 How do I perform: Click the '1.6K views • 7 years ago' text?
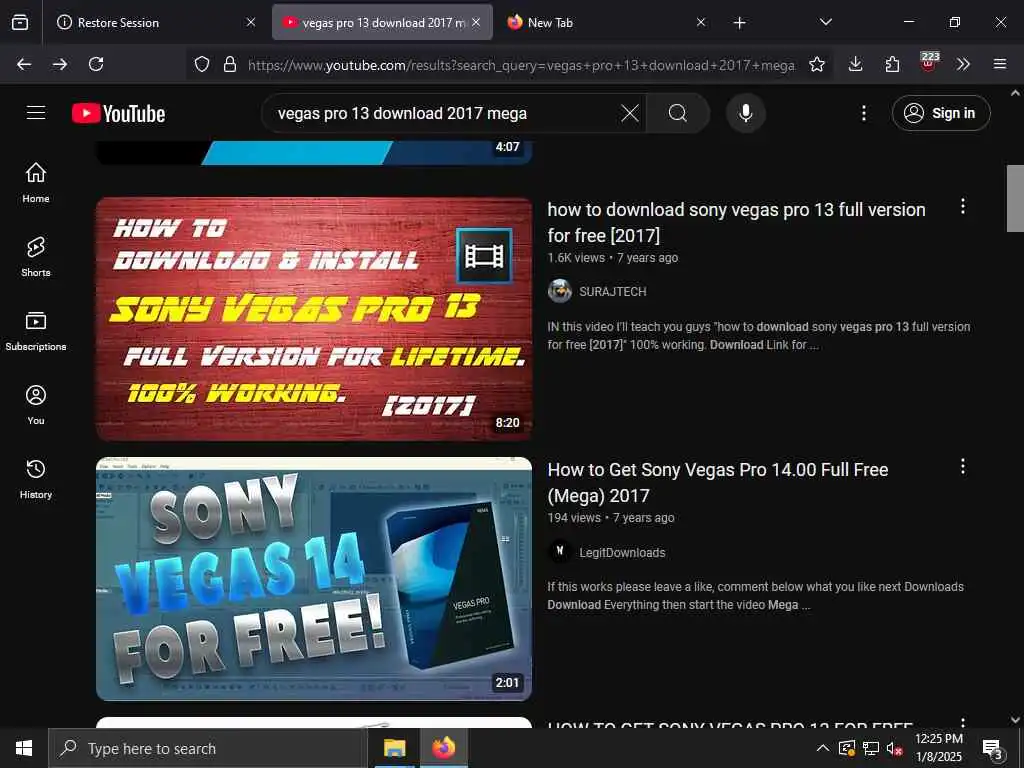click(613, 258)
